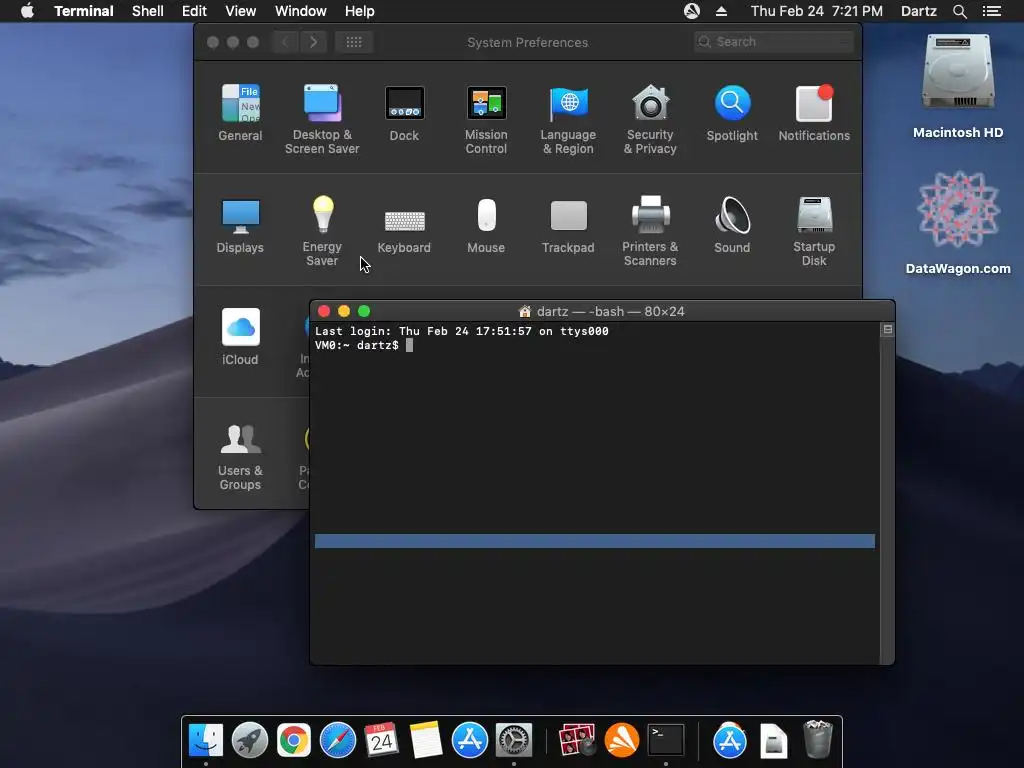
Task: Click the Last login line in Terminal
Action: [462, 331]
